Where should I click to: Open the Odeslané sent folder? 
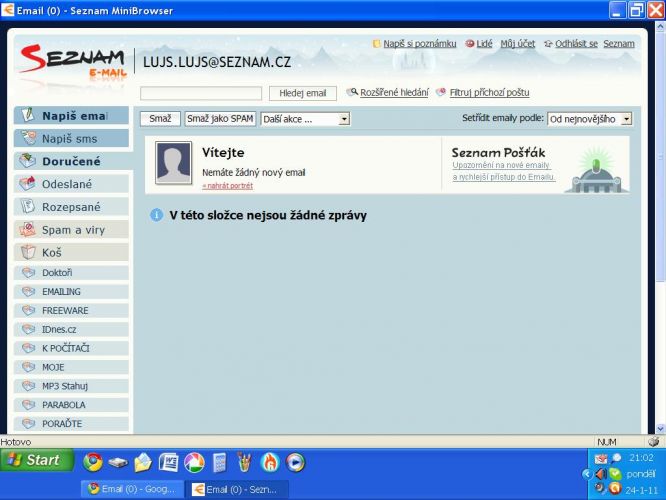click(71, 184)
